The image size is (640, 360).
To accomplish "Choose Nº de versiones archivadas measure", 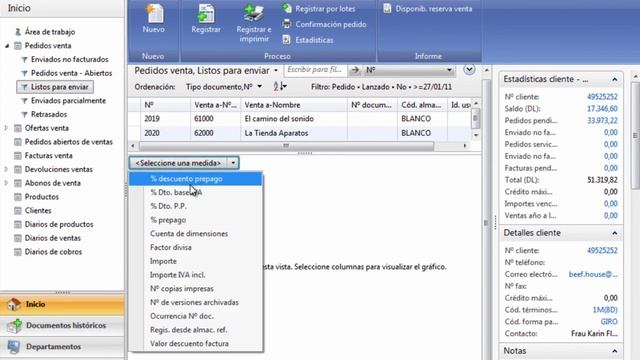I will [194, 302].
